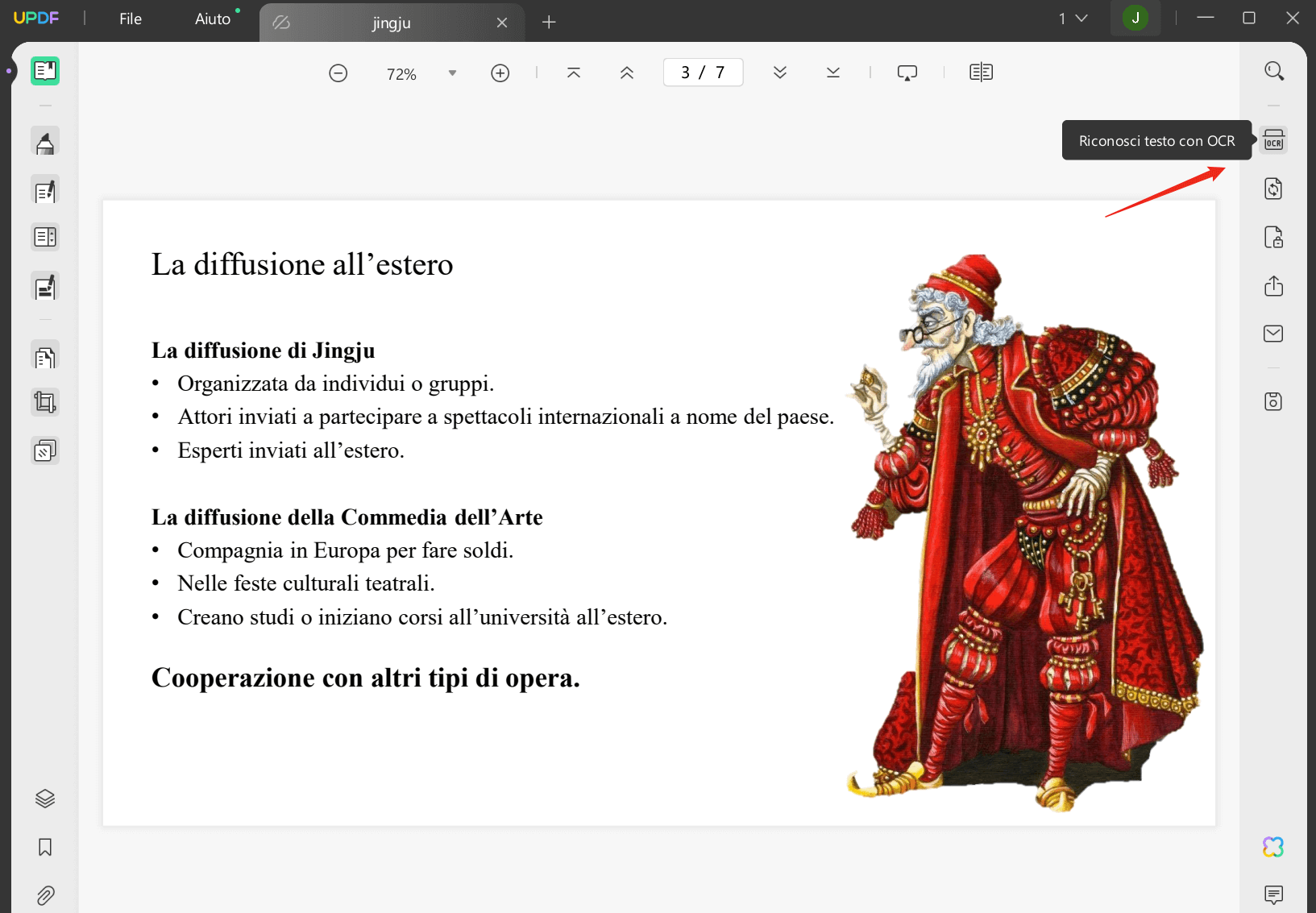1316x913 pixels.
Task: Open the Aiuto menu
Action: tap(213, 19)
